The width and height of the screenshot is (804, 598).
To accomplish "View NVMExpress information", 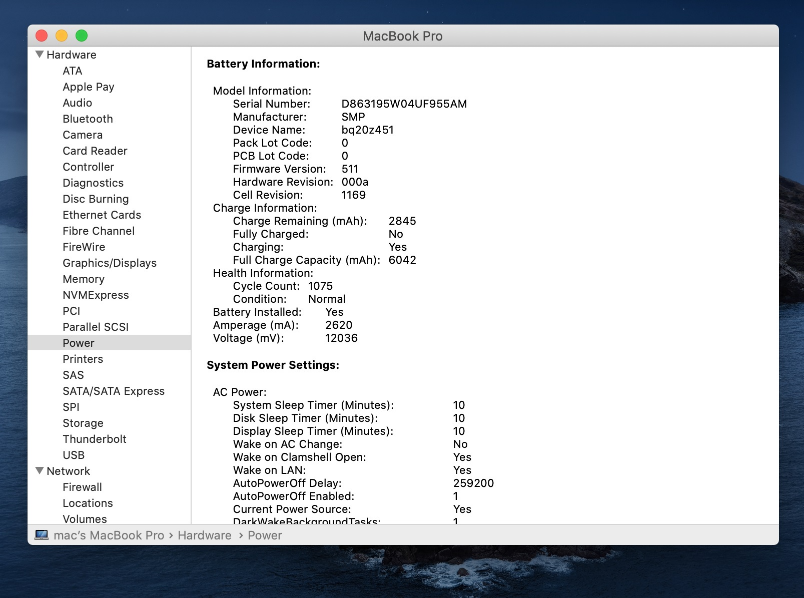I will point(95,295).
